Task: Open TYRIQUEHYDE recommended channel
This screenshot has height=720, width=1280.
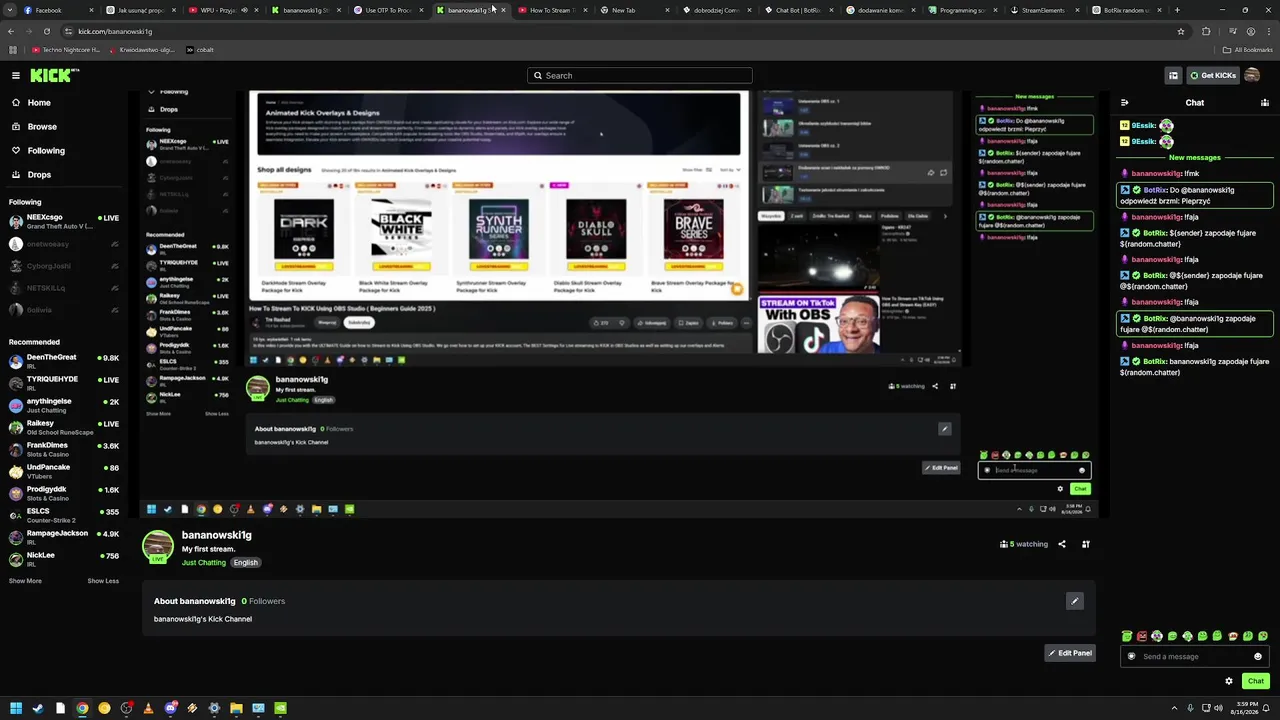Action: coord(64,383)
